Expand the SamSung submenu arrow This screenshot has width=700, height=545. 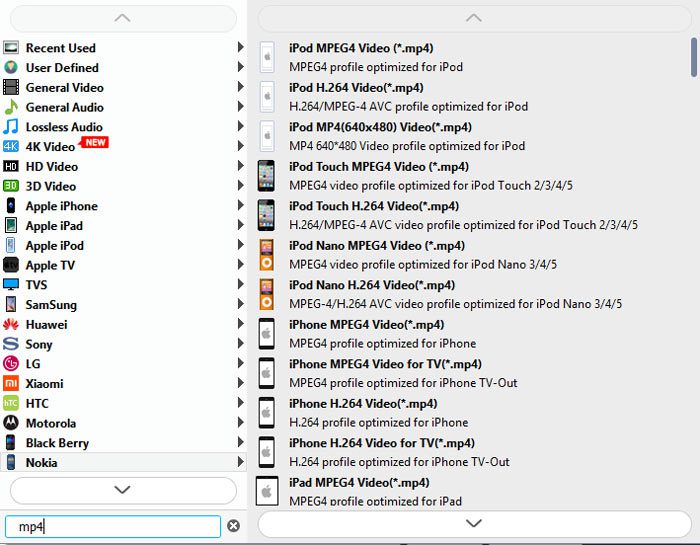(x=241, y=304)
